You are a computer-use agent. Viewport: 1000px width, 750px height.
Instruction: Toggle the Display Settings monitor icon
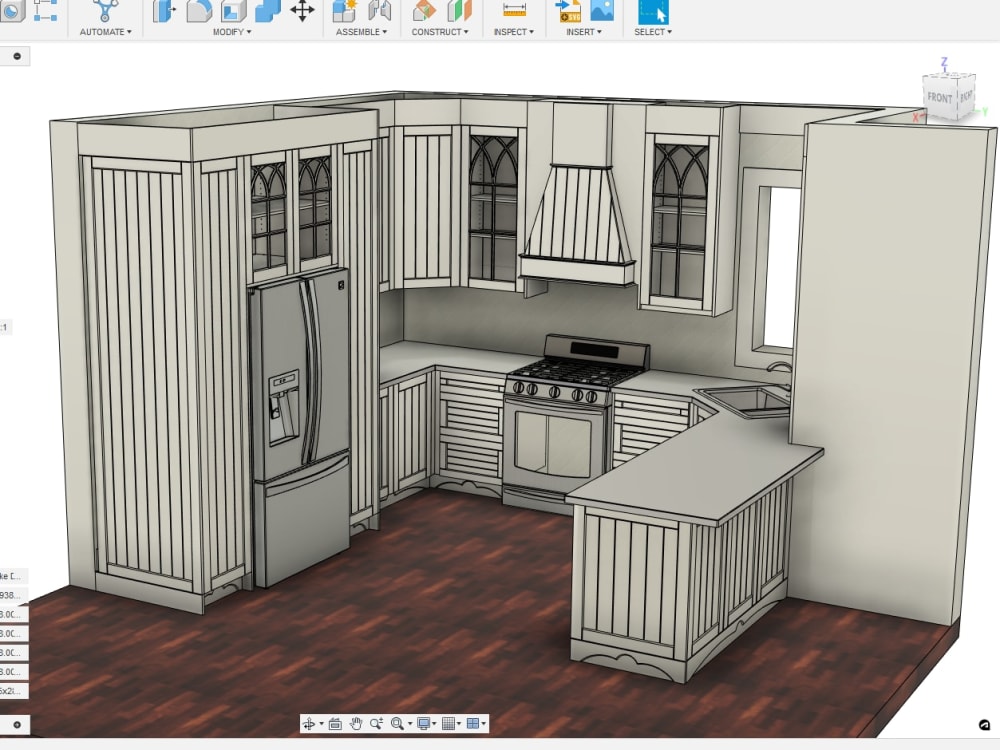click(423, 722)
